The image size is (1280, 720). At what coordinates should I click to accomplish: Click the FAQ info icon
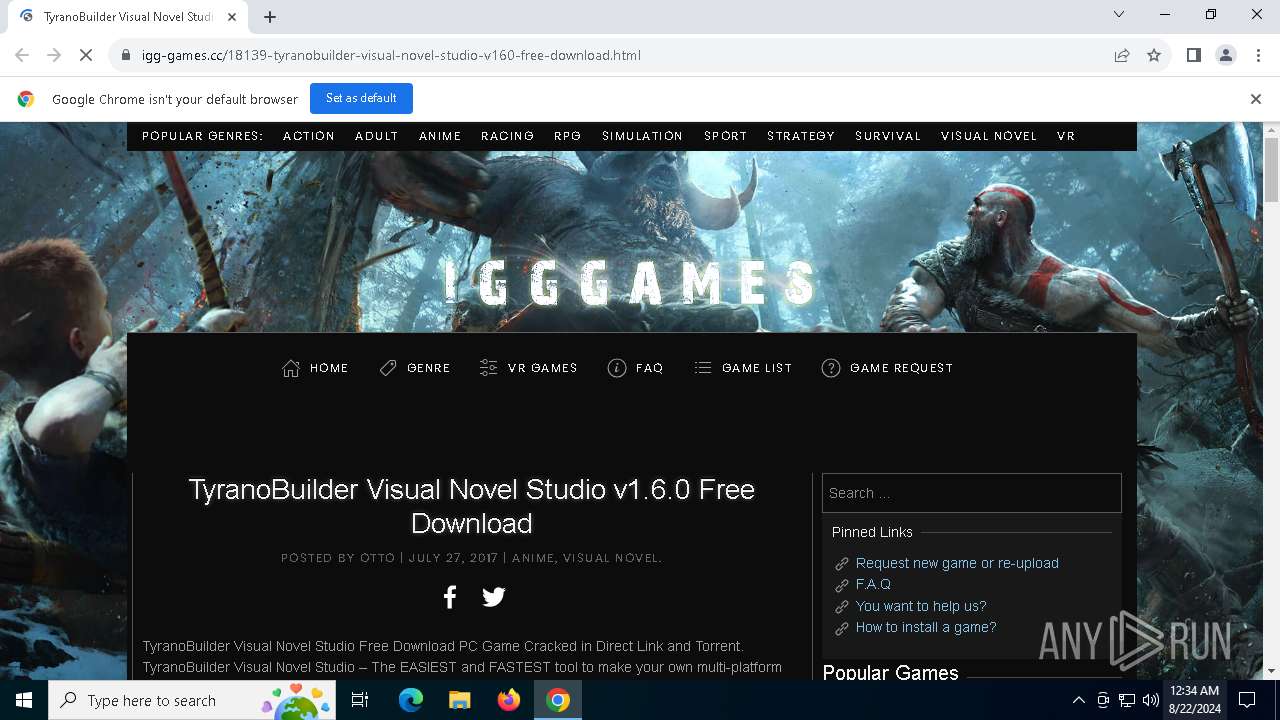tap(617, 368)
